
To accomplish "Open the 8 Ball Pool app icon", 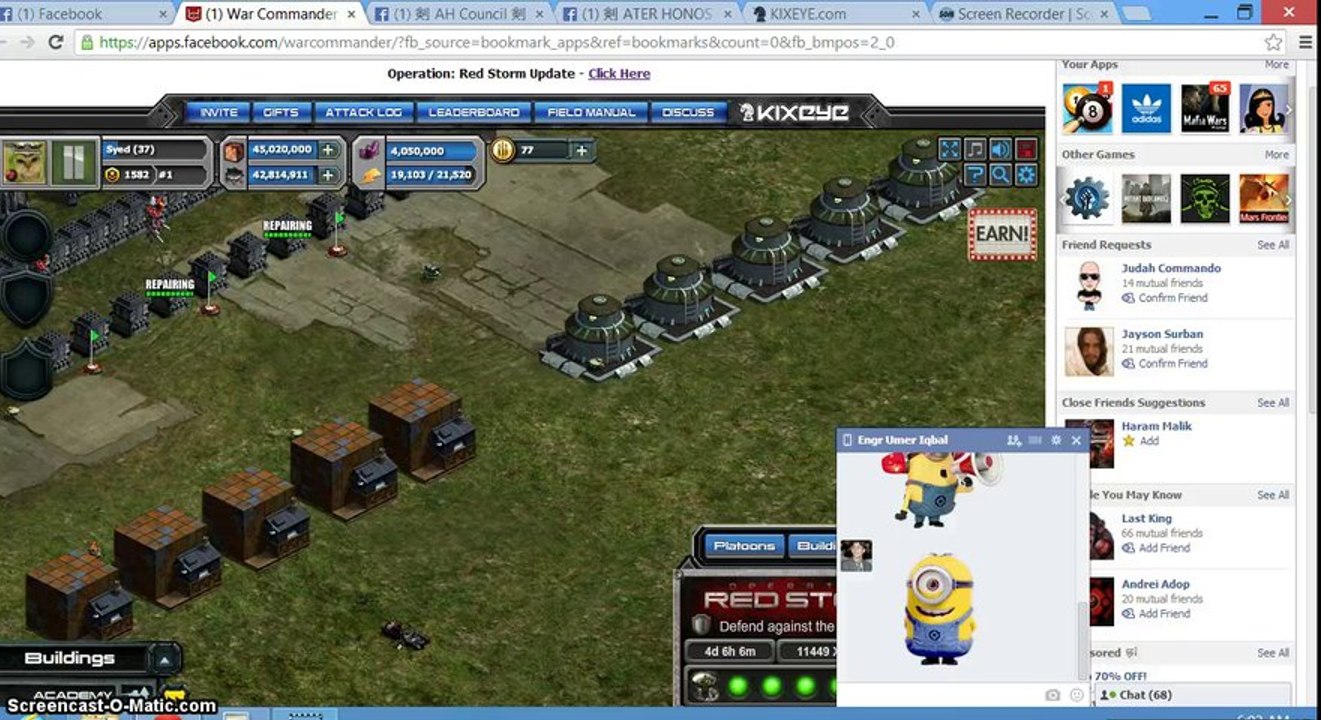I will pyautogui.click(x=1087, y=108).
